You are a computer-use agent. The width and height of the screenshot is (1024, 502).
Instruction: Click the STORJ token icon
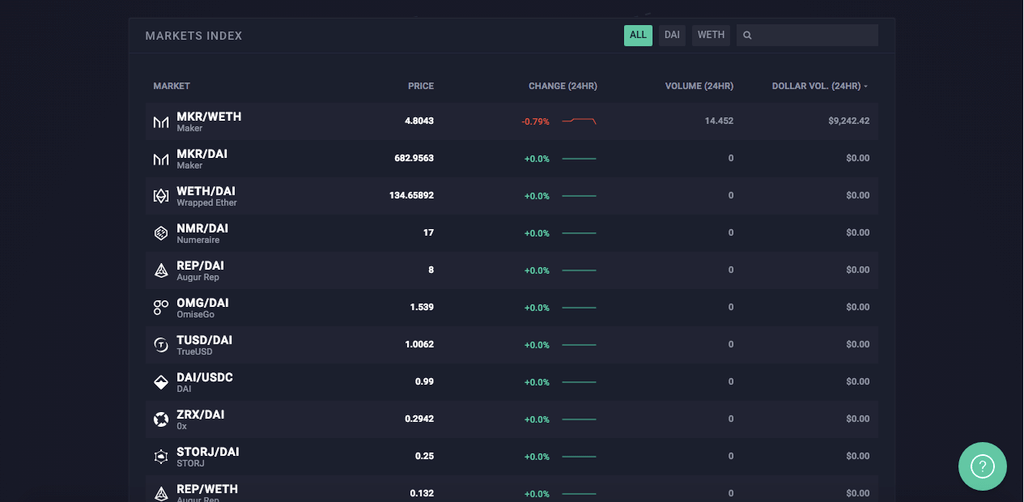tap(161, 456)
